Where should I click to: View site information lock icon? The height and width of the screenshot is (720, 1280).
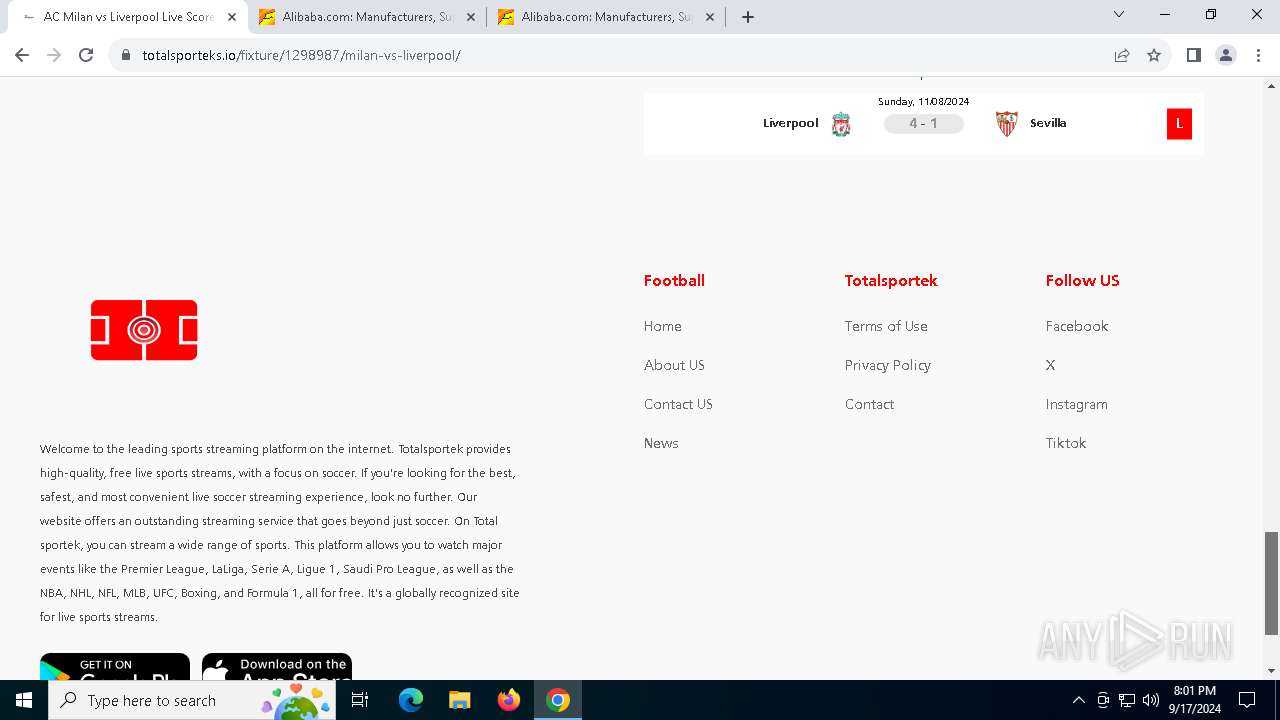(x=126, y=55)
